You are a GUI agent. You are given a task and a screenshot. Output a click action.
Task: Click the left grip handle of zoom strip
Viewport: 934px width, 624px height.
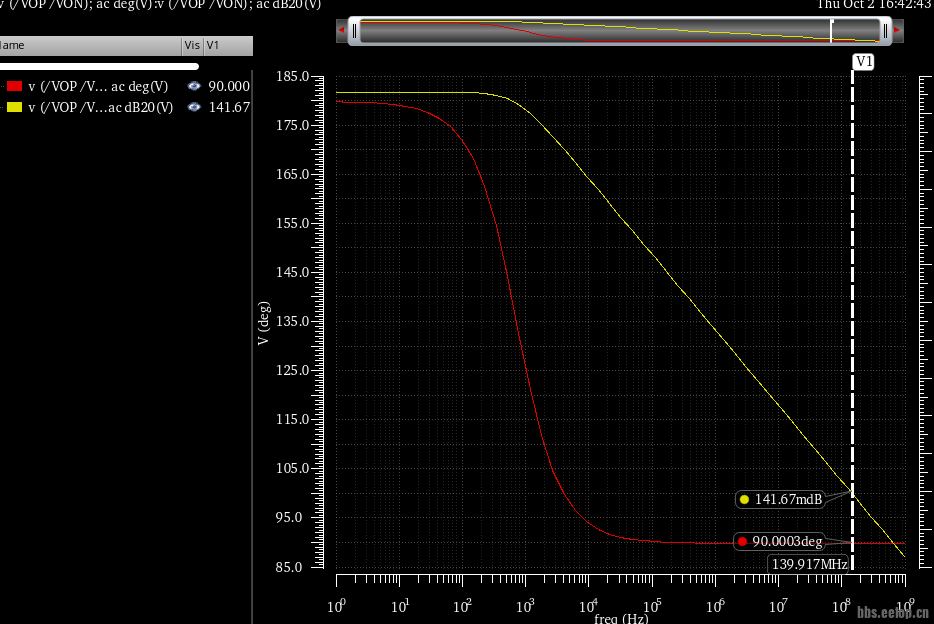click(354, 31)
